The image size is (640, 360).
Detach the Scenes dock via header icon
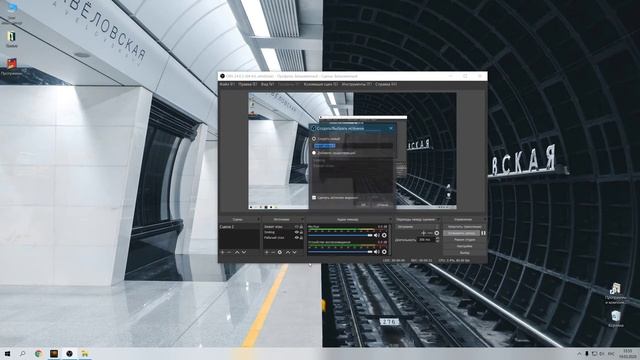point(259,220)
